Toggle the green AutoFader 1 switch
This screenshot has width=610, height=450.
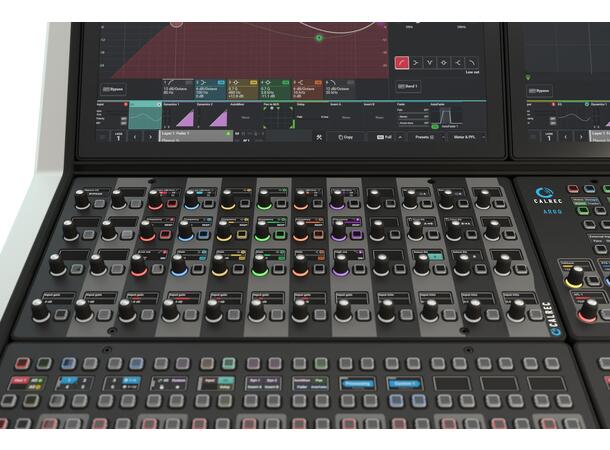(x=435, y=126)
